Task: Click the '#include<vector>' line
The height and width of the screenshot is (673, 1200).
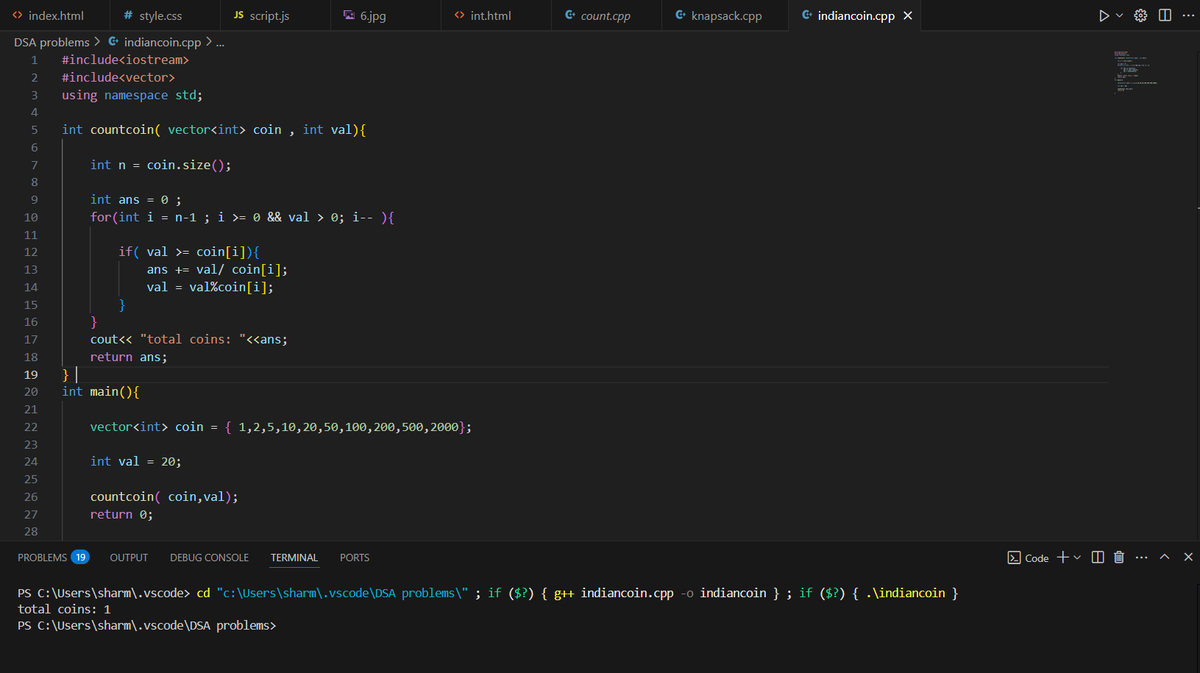Action: 118,78
